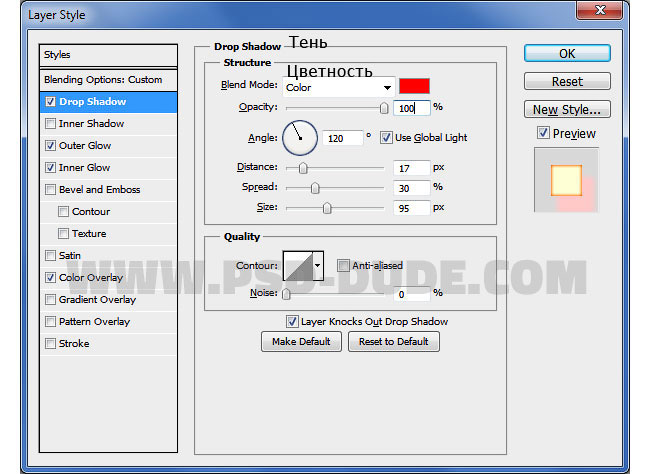Open Bevel and Emboss settings label
The height and width of the screenshot is (474, 650).
tap(99, 190)
